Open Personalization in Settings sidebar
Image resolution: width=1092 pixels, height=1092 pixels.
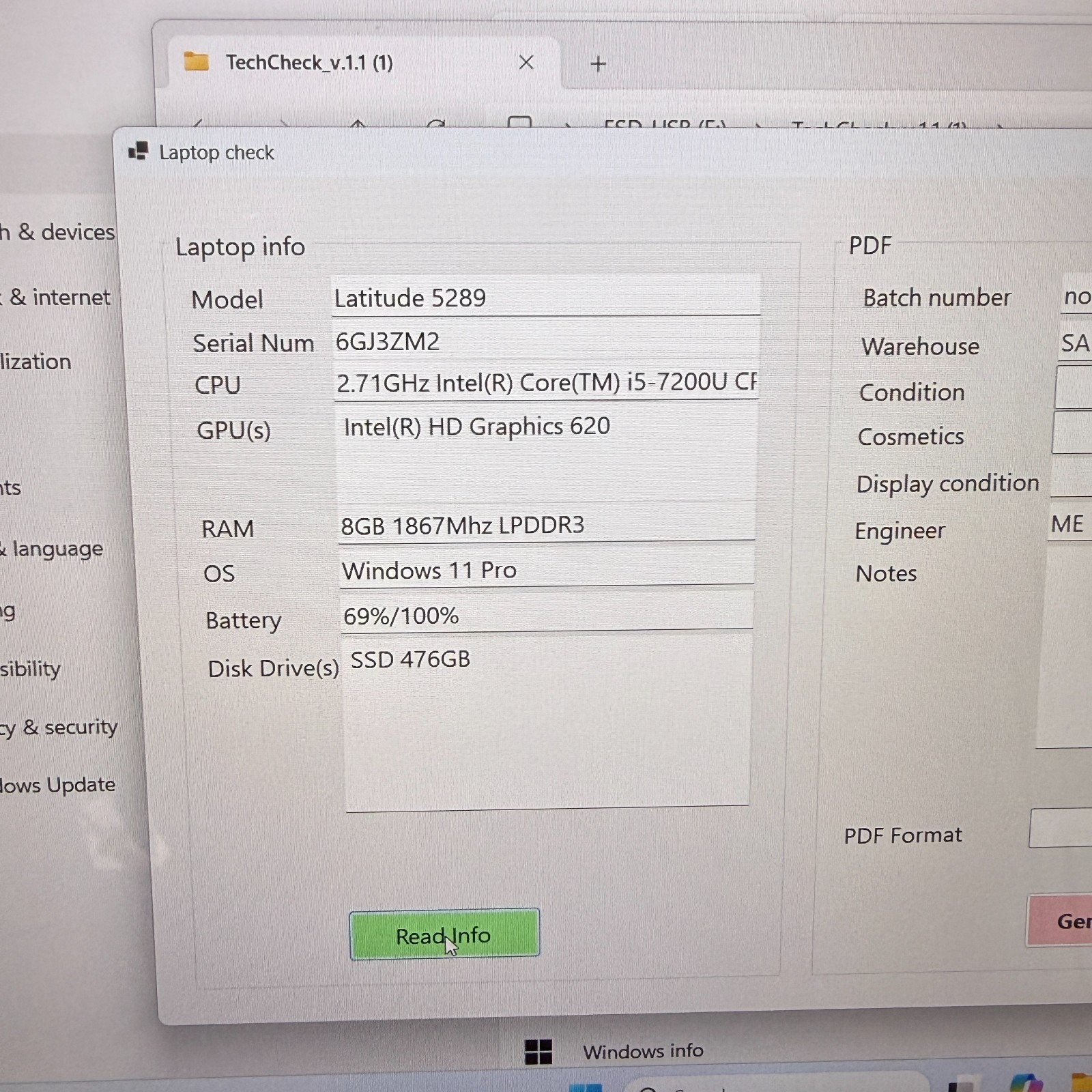pyautogui.click(x=35, y=361)
